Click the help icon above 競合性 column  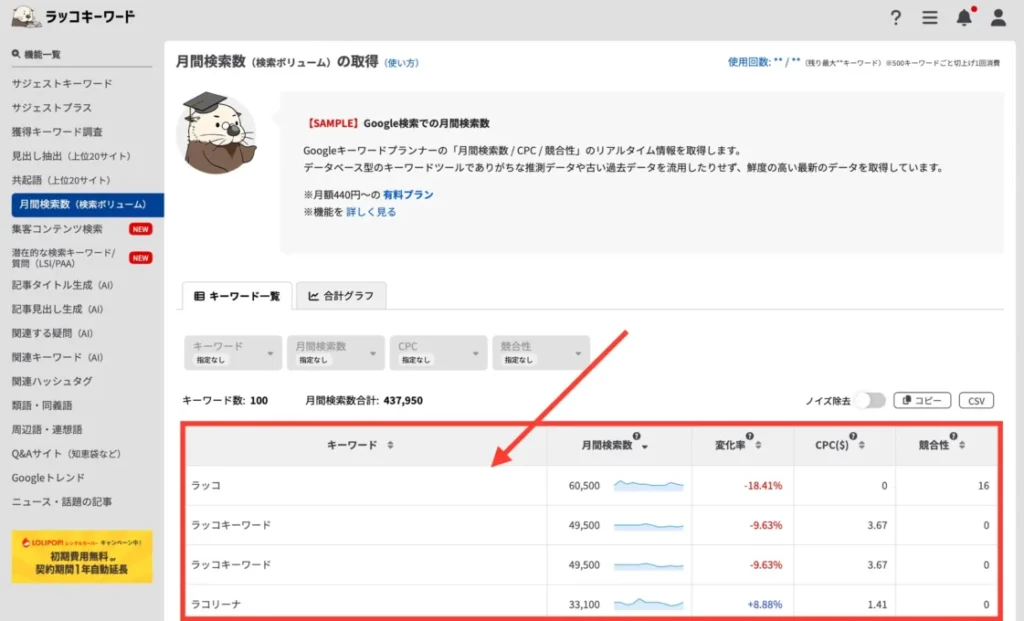pyautogui.click(x=953, y=436)
